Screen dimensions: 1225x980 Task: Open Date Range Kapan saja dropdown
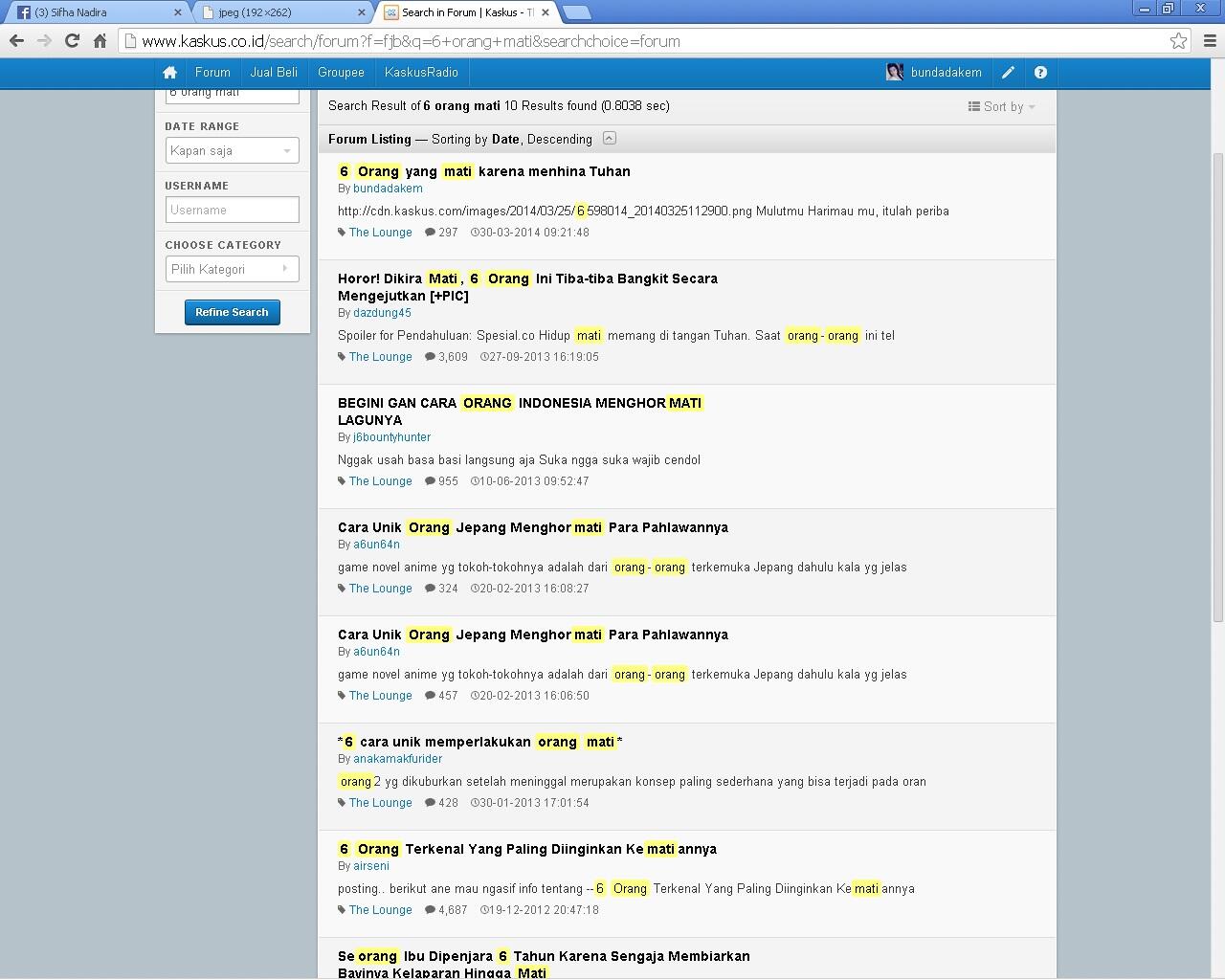click(x=232, y=150)
